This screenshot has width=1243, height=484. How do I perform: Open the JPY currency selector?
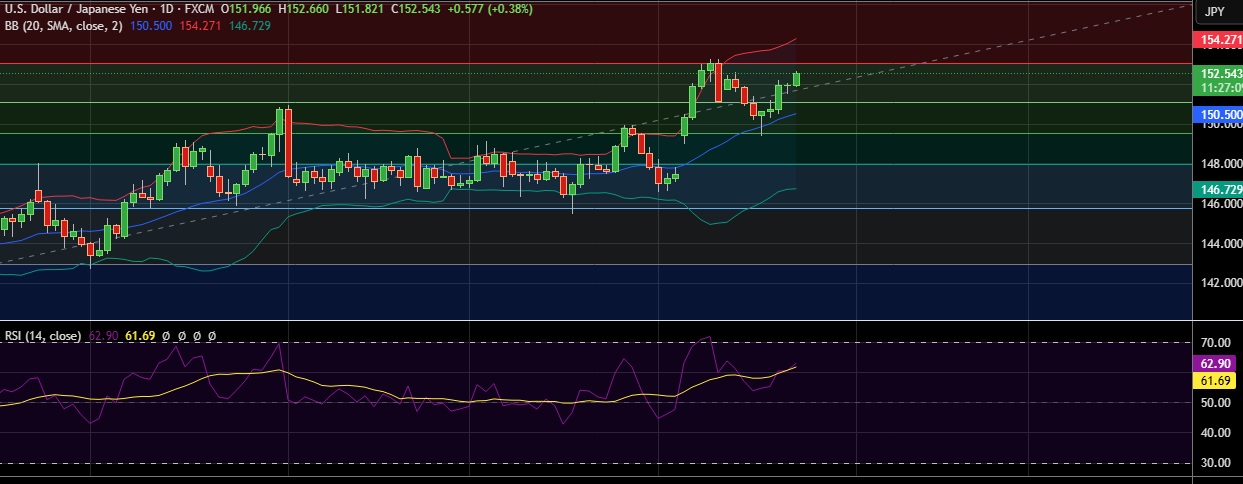1214,11
